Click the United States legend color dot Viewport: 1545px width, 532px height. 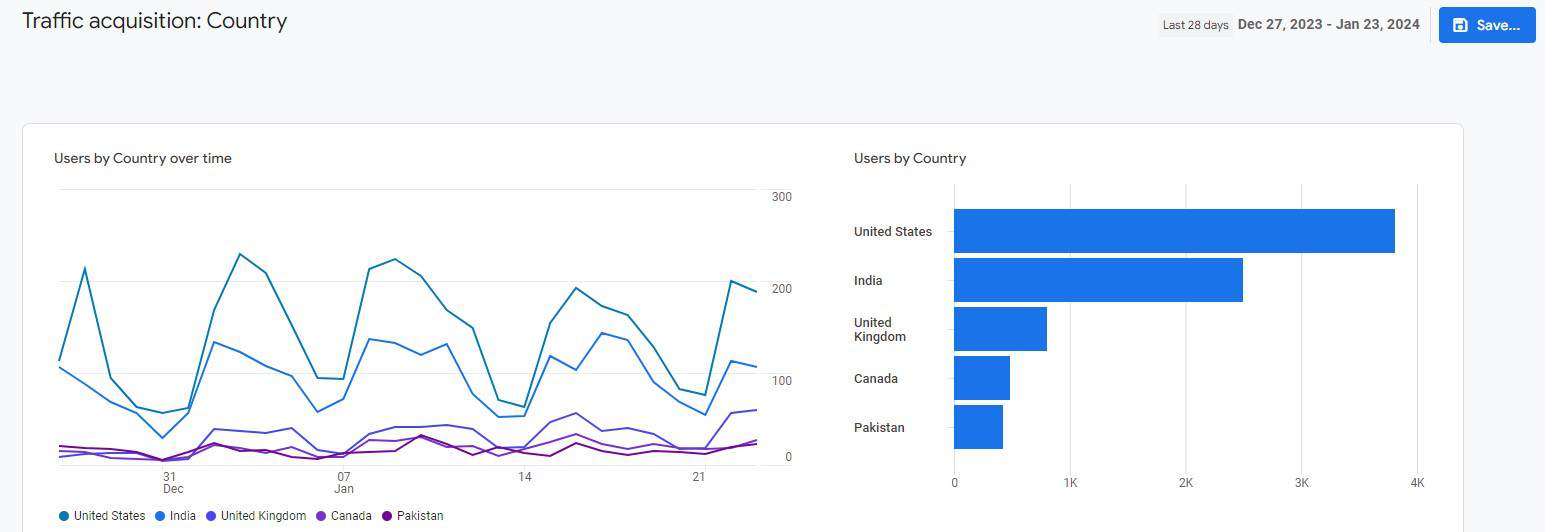click(64, 516)
